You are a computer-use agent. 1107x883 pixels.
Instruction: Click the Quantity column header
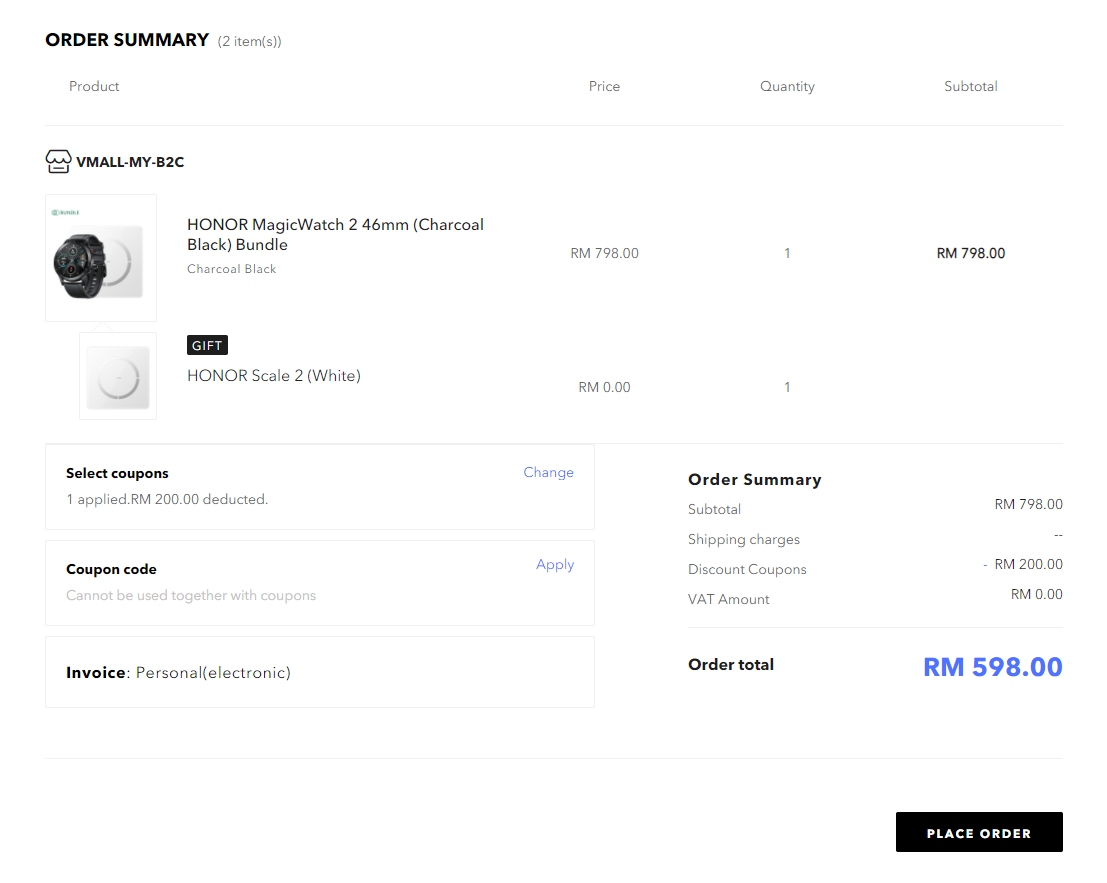point(787,86)
